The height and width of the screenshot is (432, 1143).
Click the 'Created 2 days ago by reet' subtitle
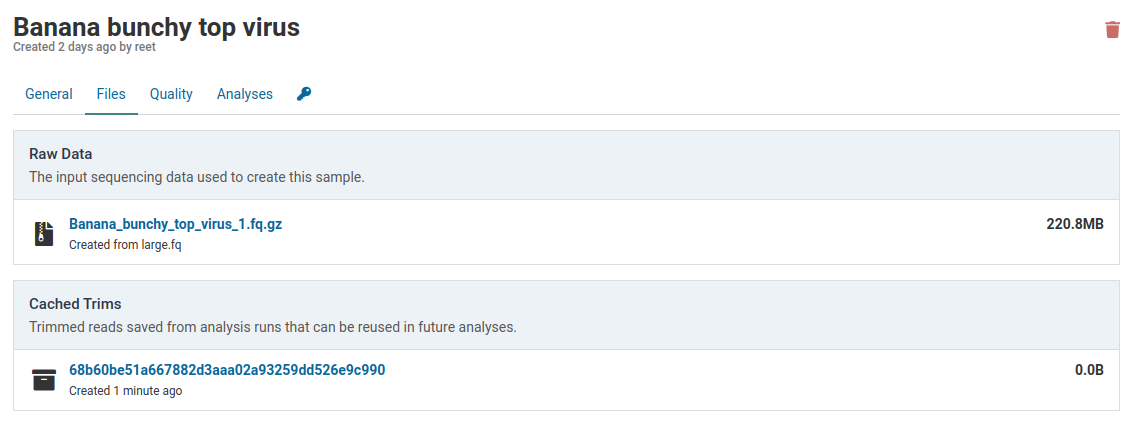tap(85, 46)
